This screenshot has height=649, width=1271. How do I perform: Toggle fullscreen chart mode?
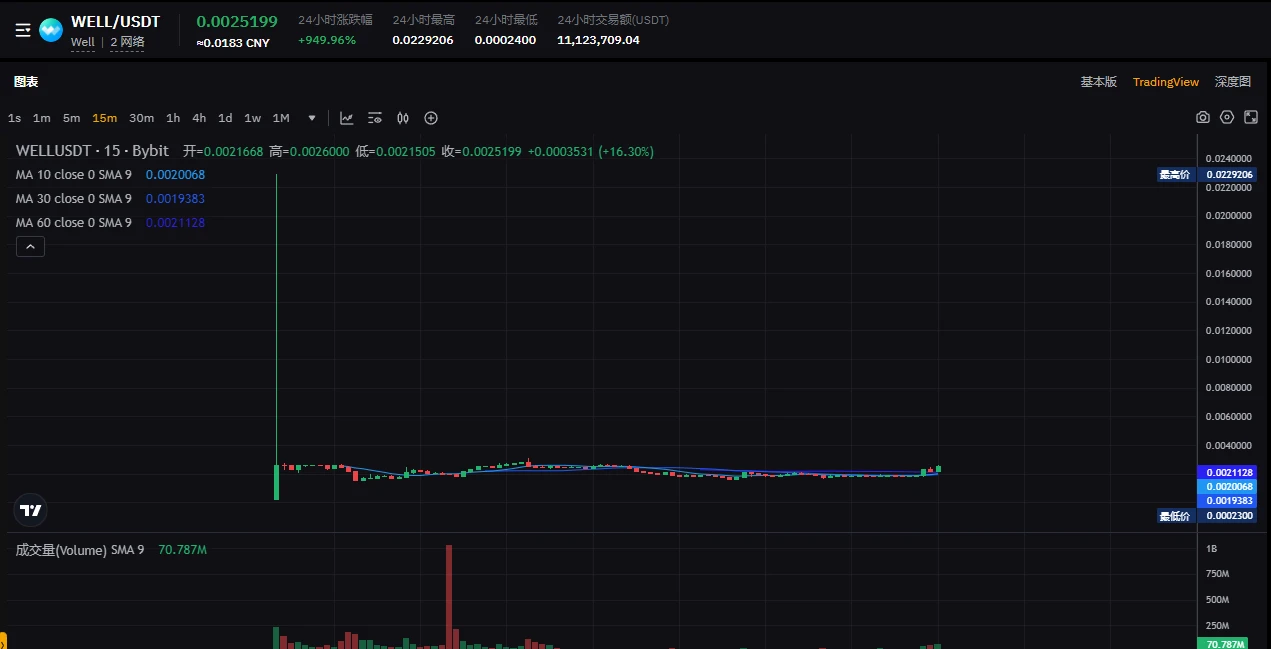[1251, 118]
